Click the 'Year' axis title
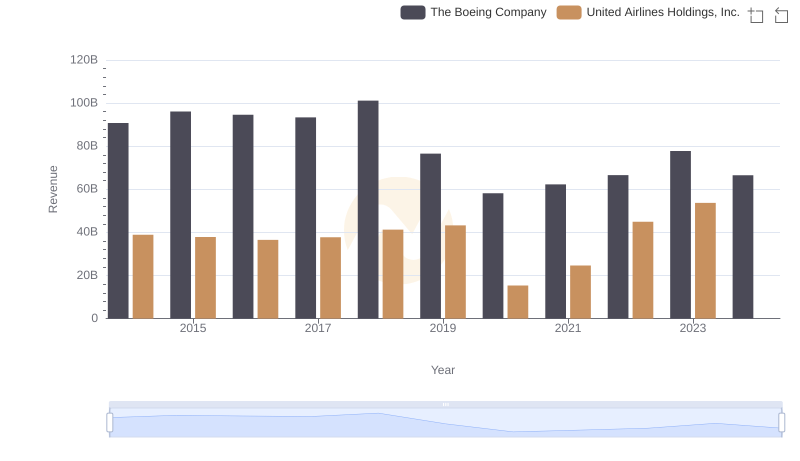 (443, 370)
